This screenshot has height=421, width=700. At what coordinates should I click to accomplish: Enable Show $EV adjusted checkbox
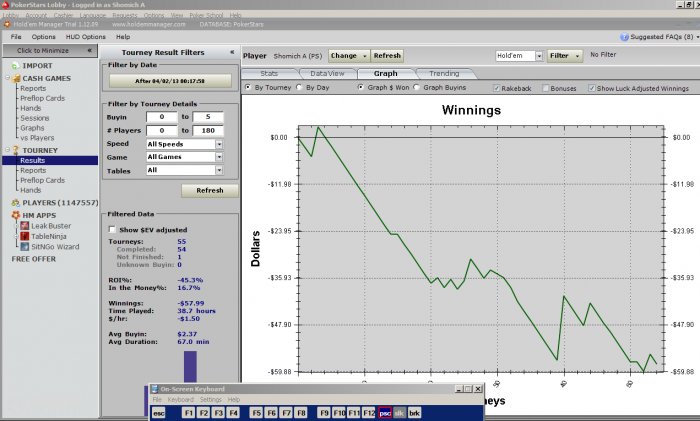pyautogui.click(x=112, y=229)
